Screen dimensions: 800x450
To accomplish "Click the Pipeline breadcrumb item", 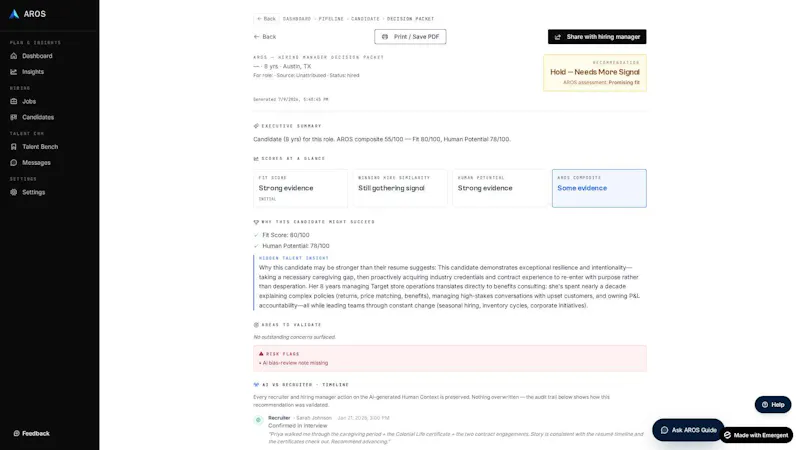I will [331, 19].
